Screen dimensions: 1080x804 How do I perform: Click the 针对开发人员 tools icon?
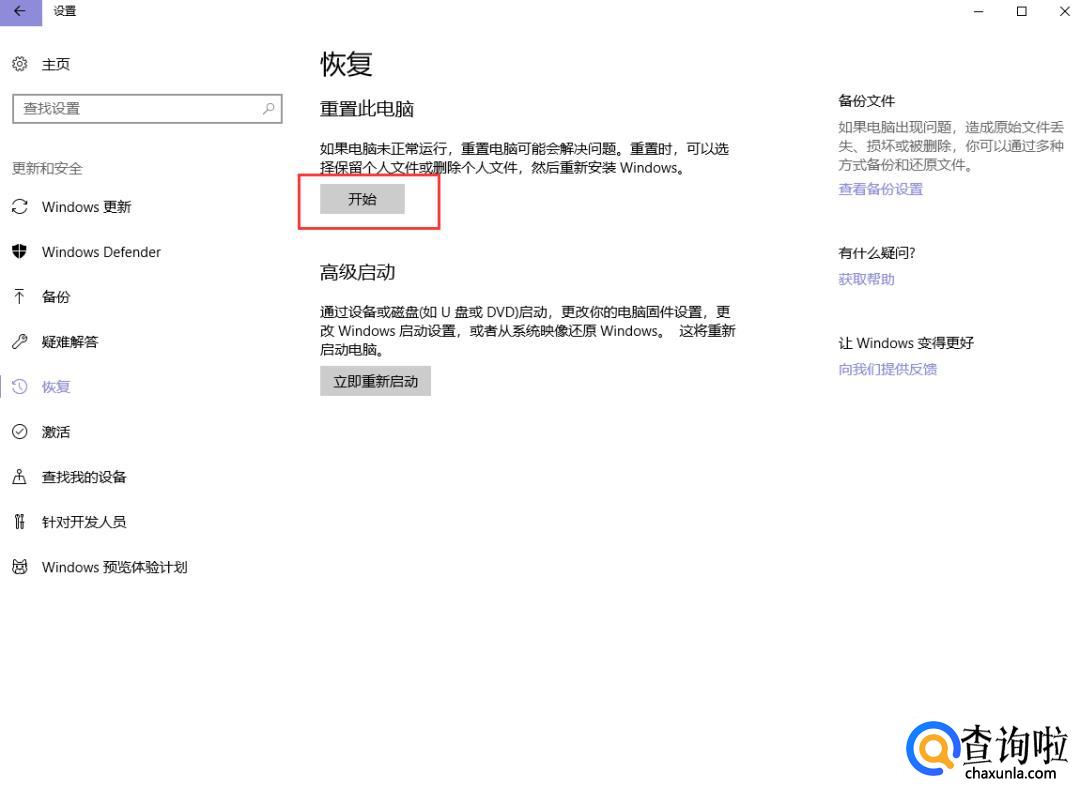point(19,522)
